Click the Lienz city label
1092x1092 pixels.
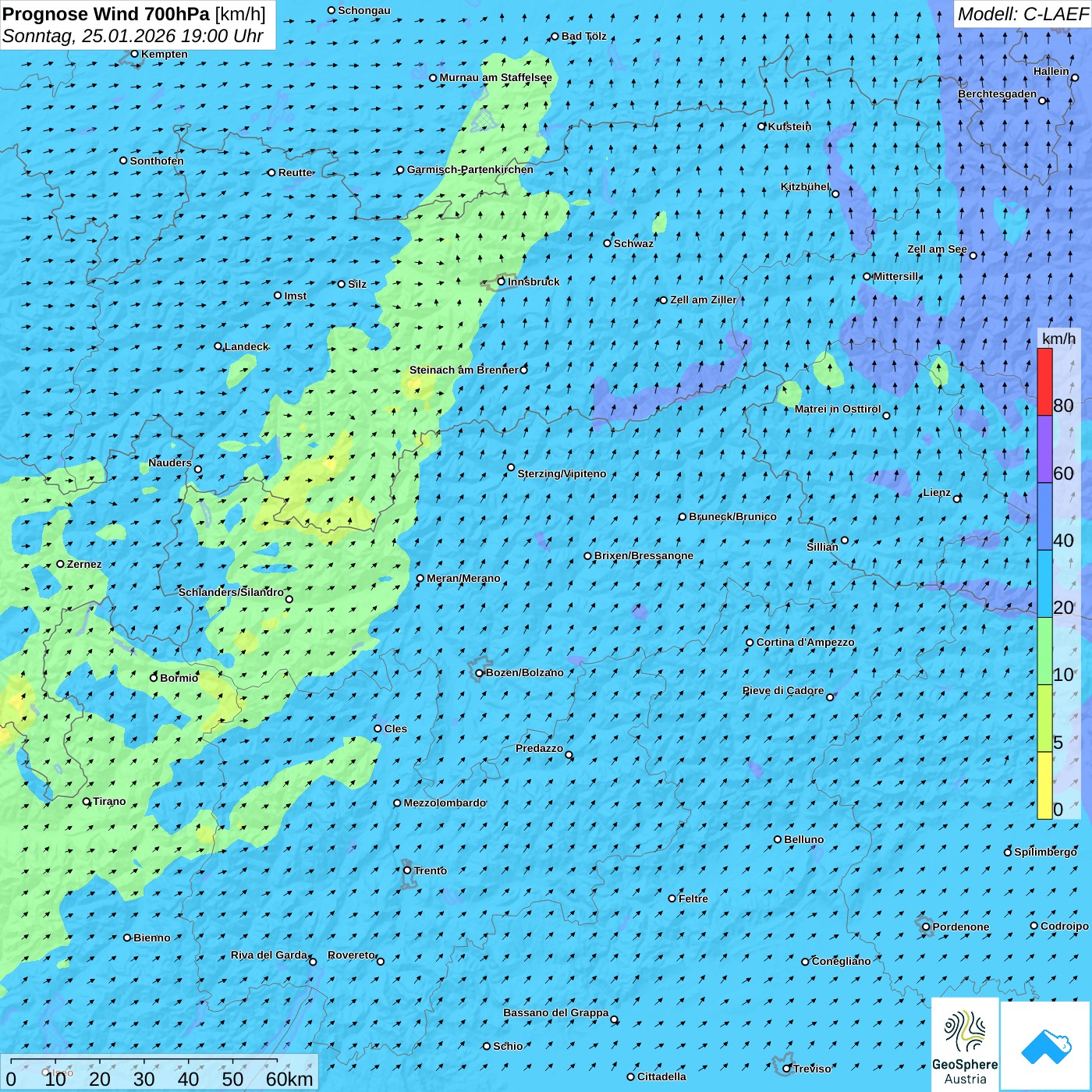click(x=936, y=492)
